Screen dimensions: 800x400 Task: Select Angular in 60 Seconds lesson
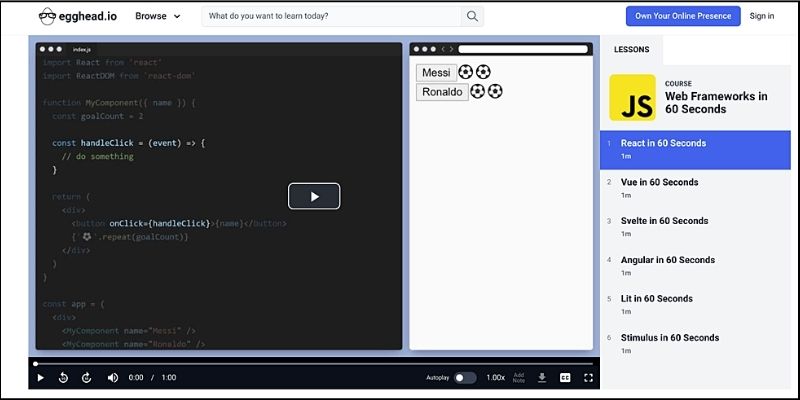695,266
